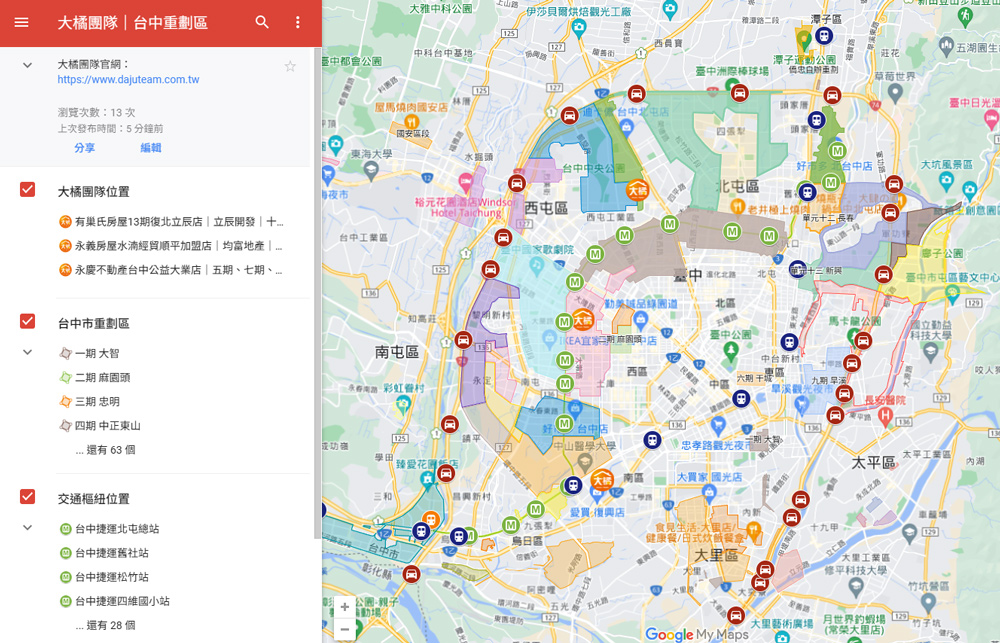Screen dimensions: 1000x643
Task: Collapse the map description chevron
Action: pyautogui.click(x=27, y=65)
